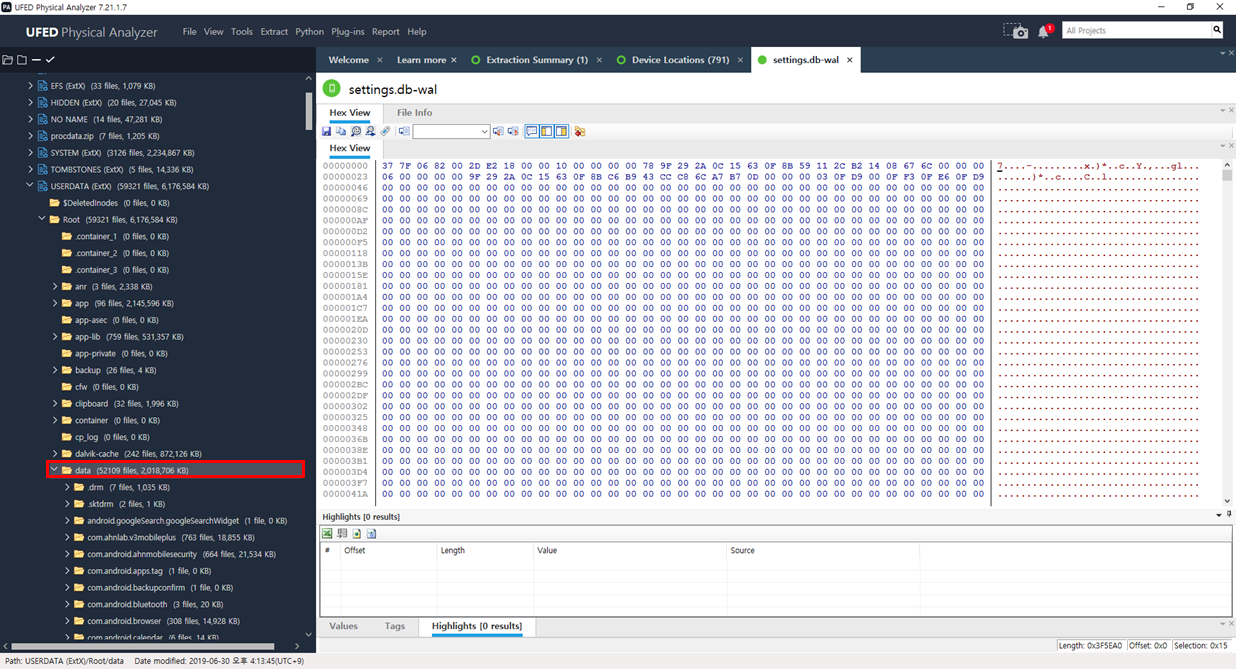
Task: Click the red-yellow bookmark icon in hex toolbar
Action: tap(580, 131)
